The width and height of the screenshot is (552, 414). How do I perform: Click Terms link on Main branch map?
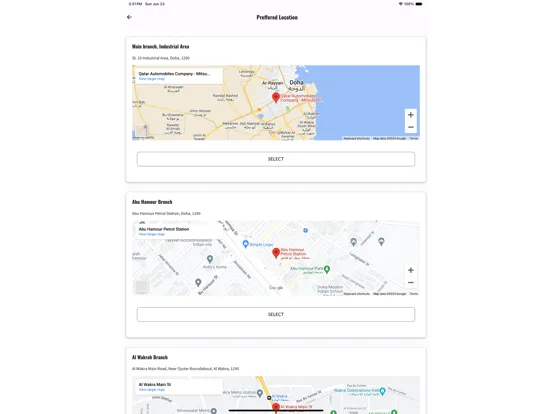[x=414, y=138]
